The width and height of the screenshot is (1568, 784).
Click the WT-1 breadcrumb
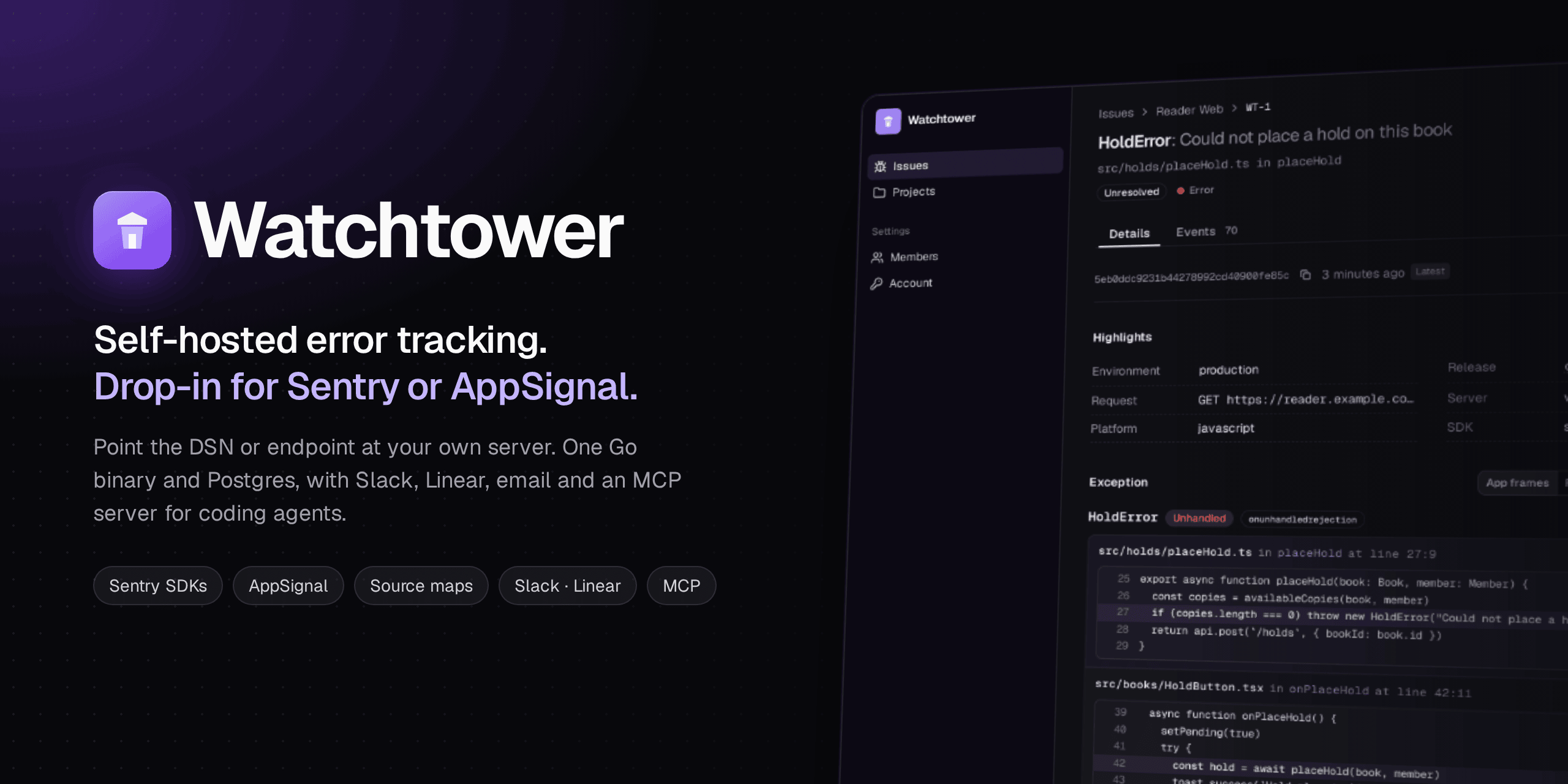pos(1258,107)
